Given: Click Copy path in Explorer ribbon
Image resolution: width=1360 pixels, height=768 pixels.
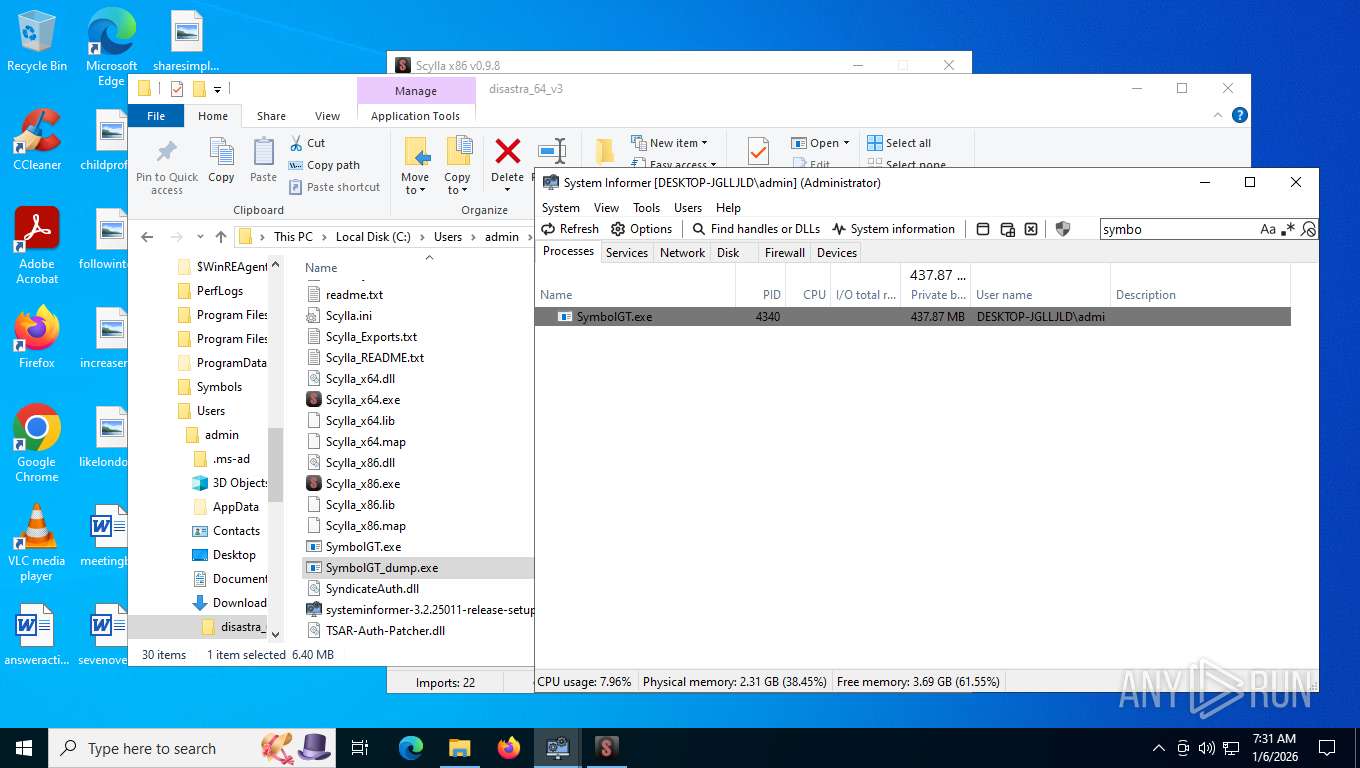Looking at the screenshot, I should [324, 165].
